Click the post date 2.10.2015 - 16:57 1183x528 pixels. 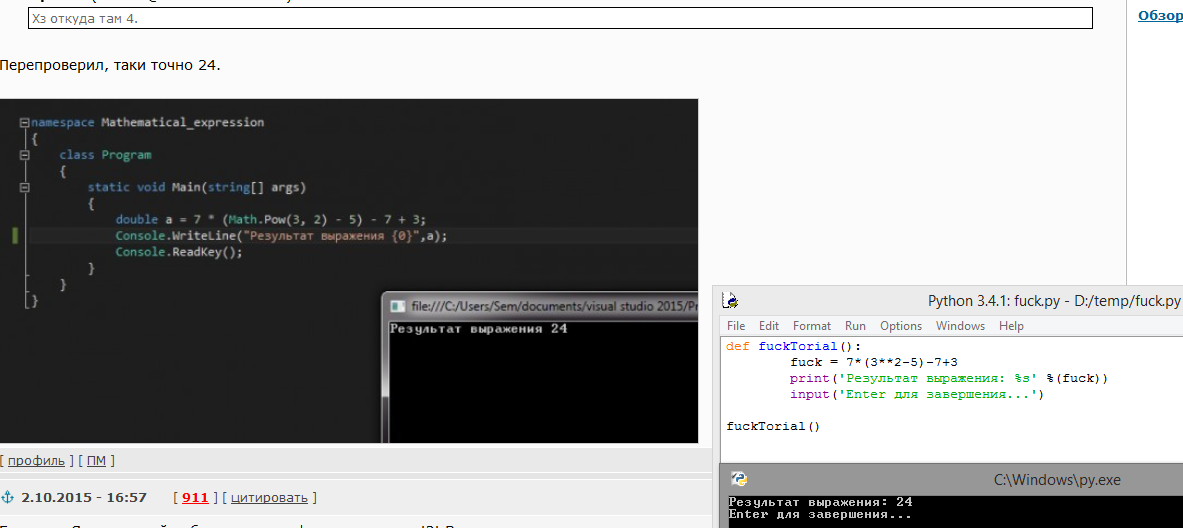(84, 497)
